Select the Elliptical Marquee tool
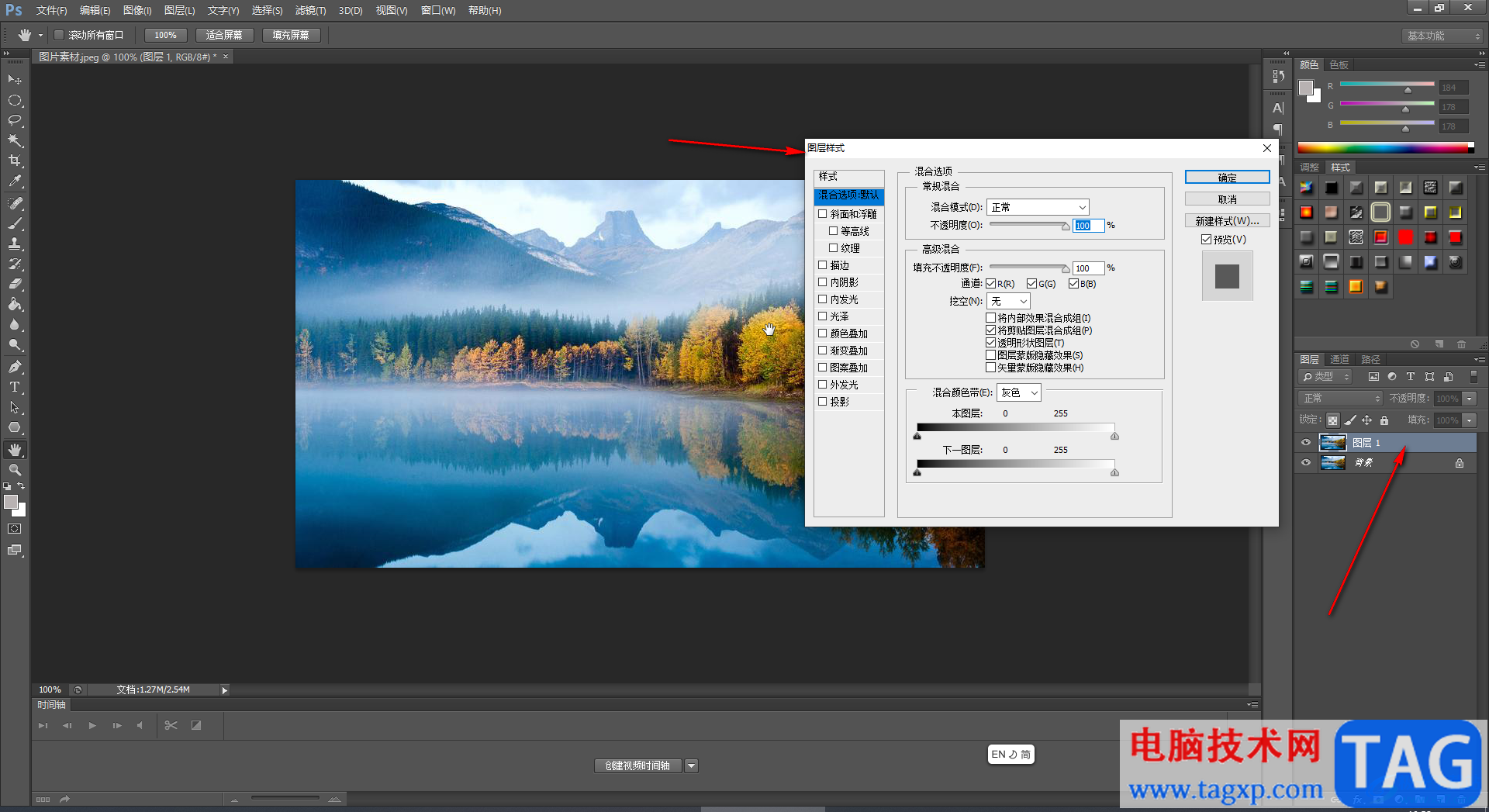This screenshot has height=812, width=1489. 15,100
